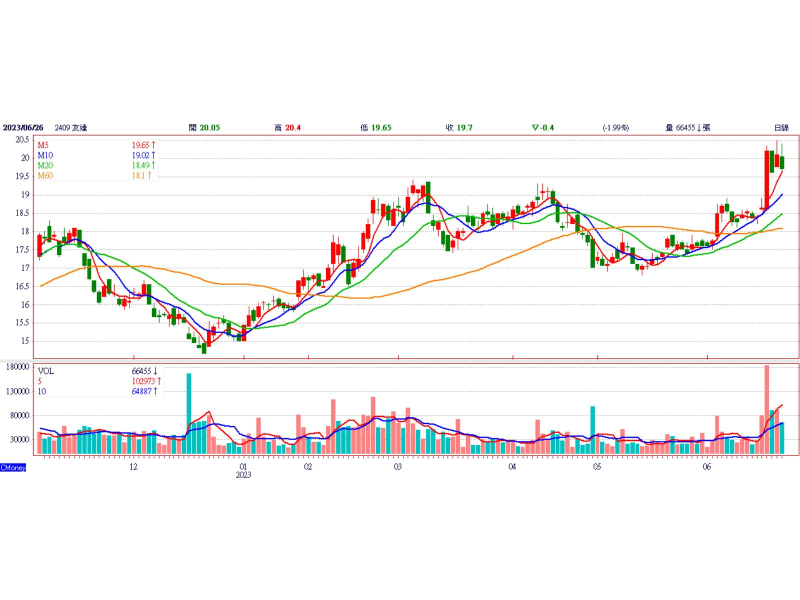Click the 日線 daily chart label
Viewport: 800px width, 600px height.
click(x=781, y=128)
